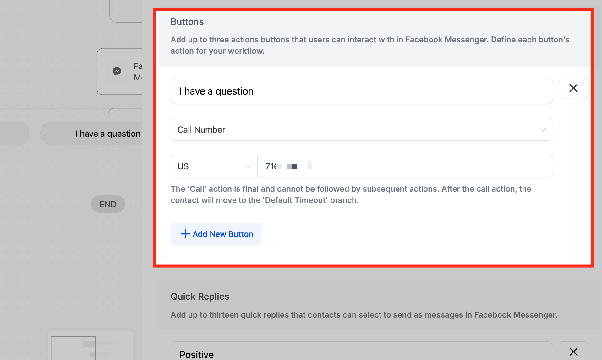602x360 pixels.
Task: Click the US country dropdown arrow
Action: [248, 166]
